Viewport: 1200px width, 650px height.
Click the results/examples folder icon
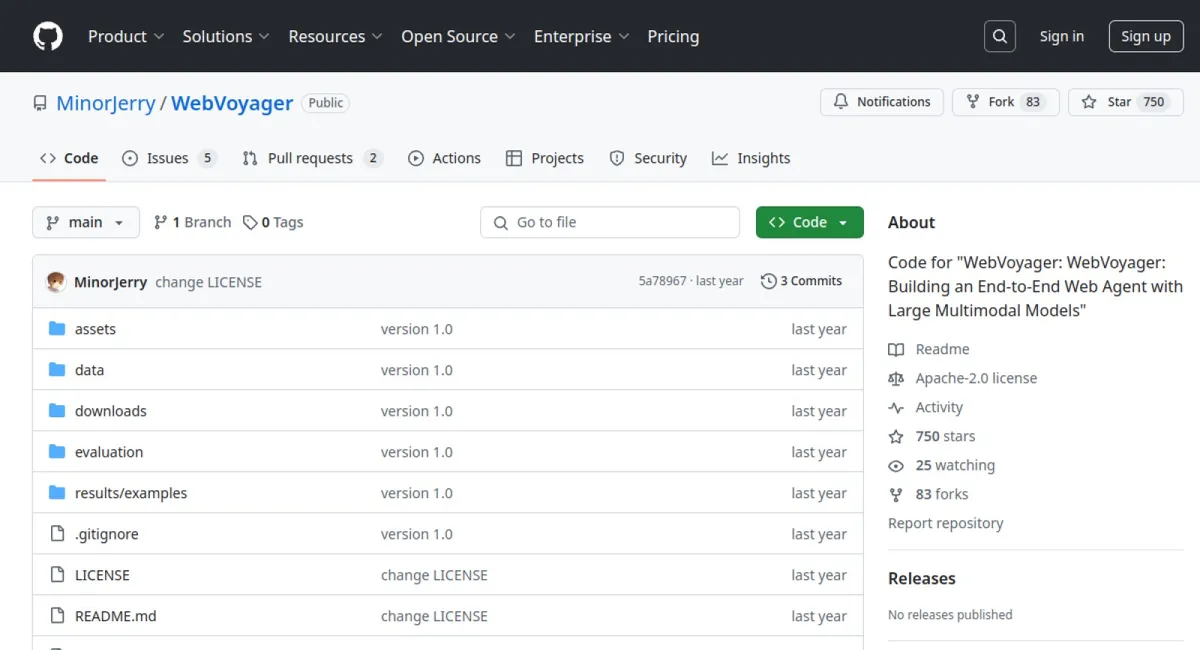click(x=57, y=493)
